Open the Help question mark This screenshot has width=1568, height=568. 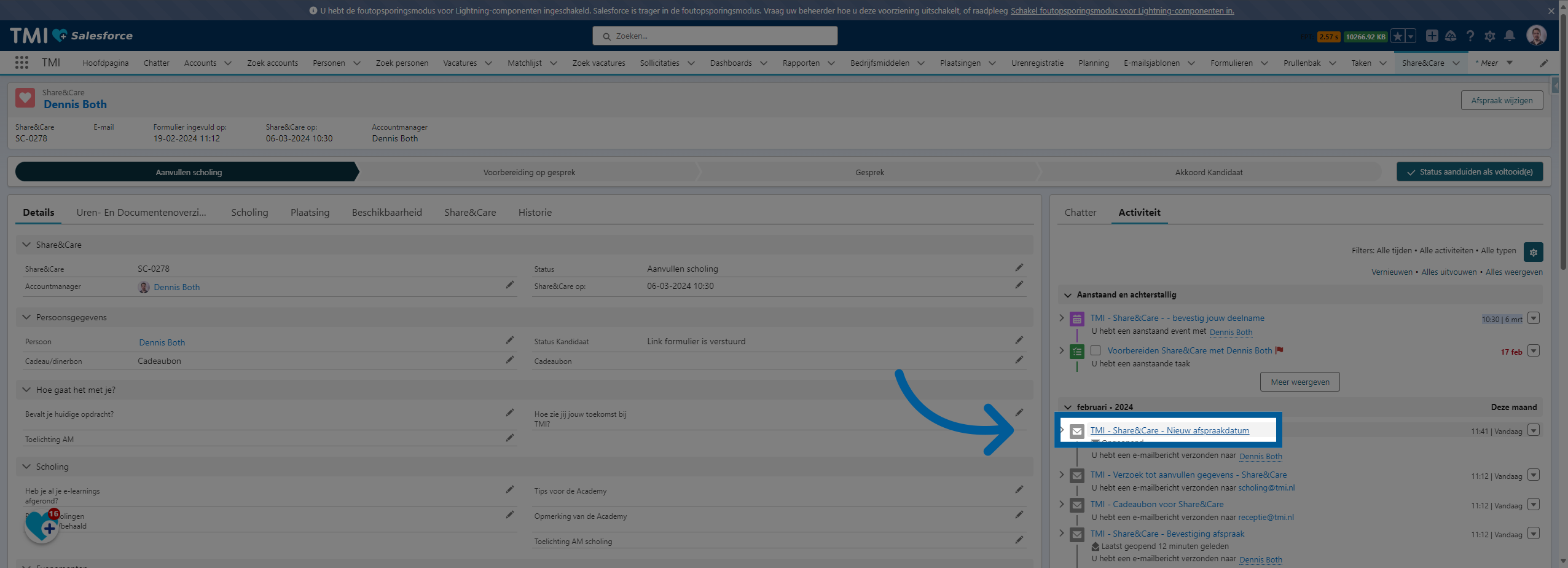point(1470,36)
